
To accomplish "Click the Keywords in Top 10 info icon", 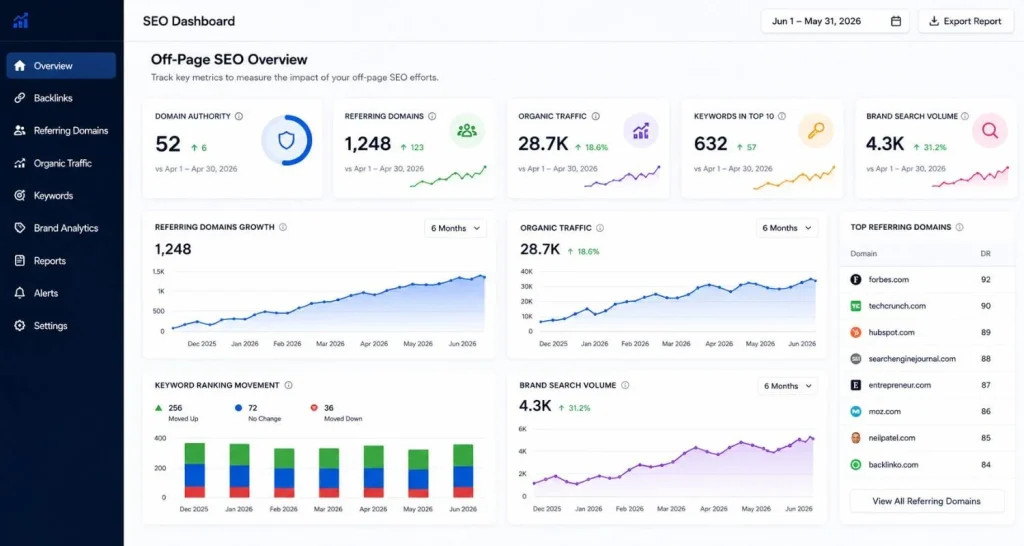I will (x=782, y=116).
